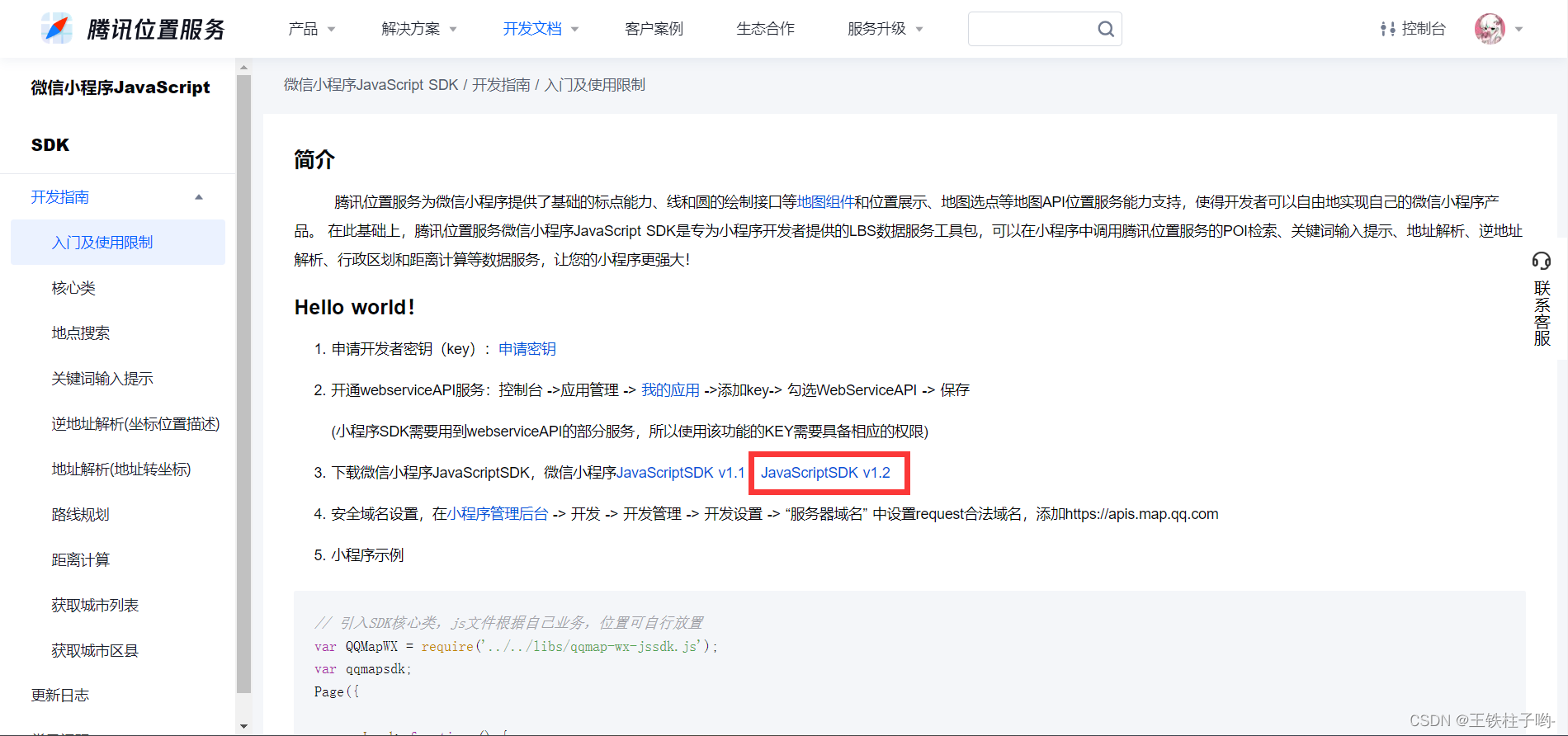Image resolution: width=1568 pixels, height=736 pixels.
Task: Follow the 我的应用 link
Action: pos(670,390)
